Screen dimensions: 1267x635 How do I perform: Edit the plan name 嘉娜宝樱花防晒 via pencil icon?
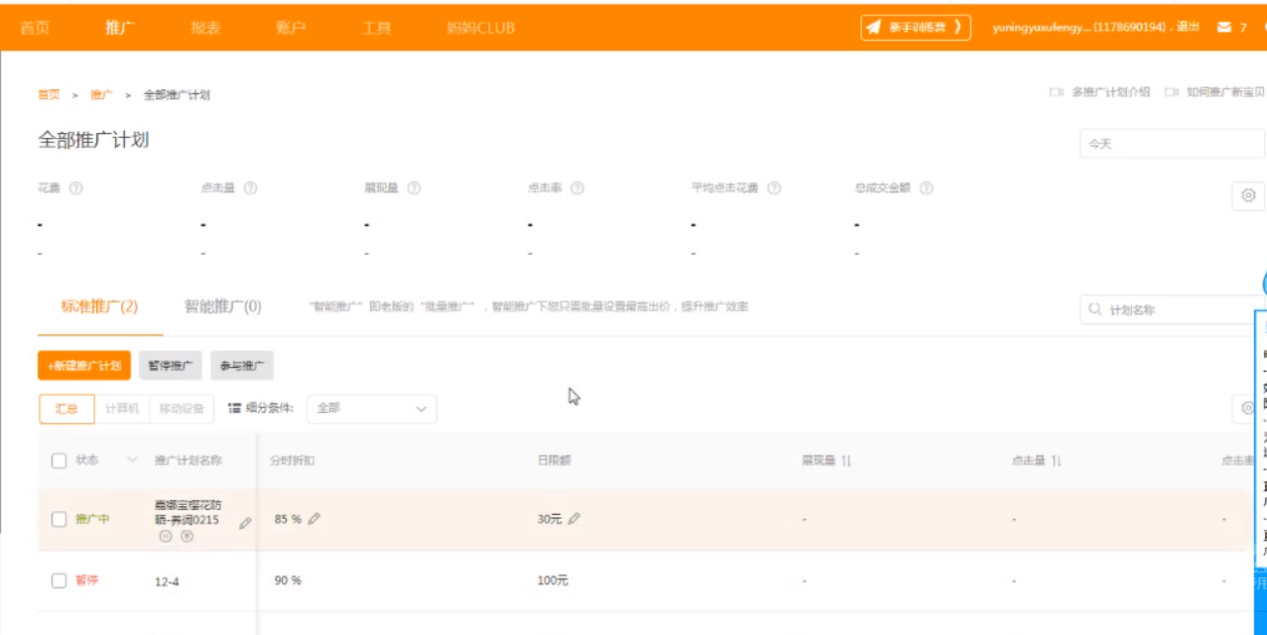(243, 520)
